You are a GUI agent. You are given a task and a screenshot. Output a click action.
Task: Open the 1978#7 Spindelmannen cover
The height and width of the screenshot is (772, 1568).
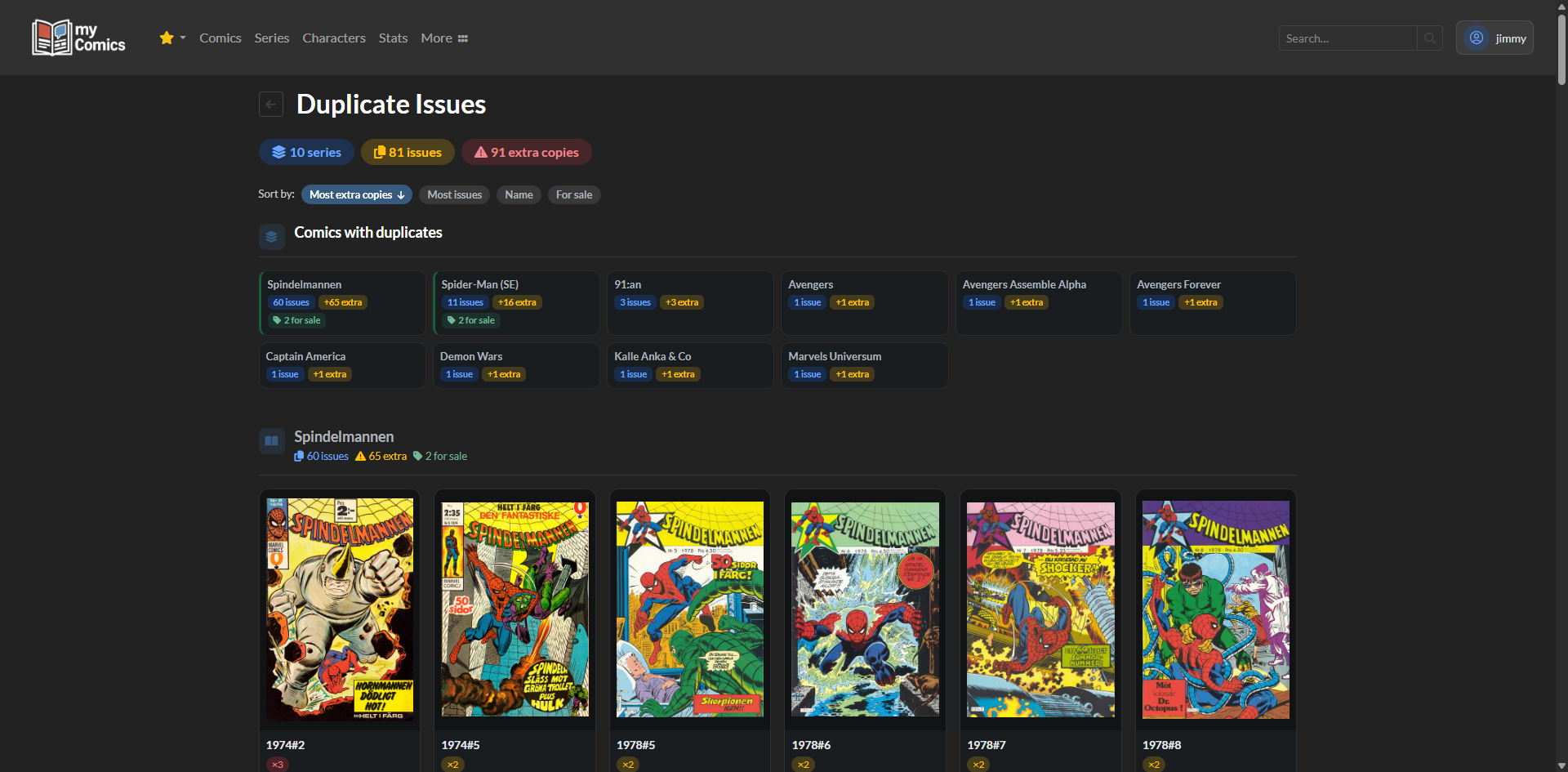[1040, 609]
